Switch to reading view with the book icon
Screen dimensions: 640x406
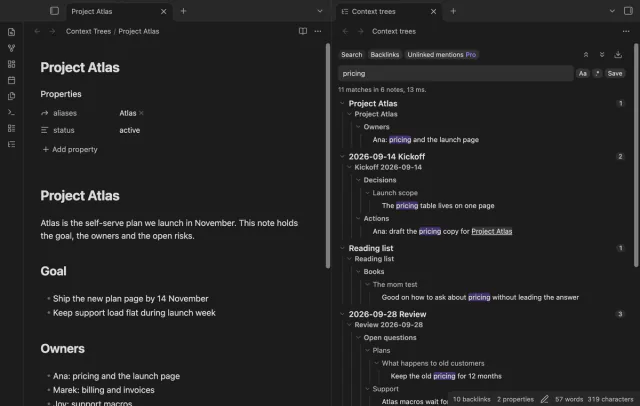[303, 31]
